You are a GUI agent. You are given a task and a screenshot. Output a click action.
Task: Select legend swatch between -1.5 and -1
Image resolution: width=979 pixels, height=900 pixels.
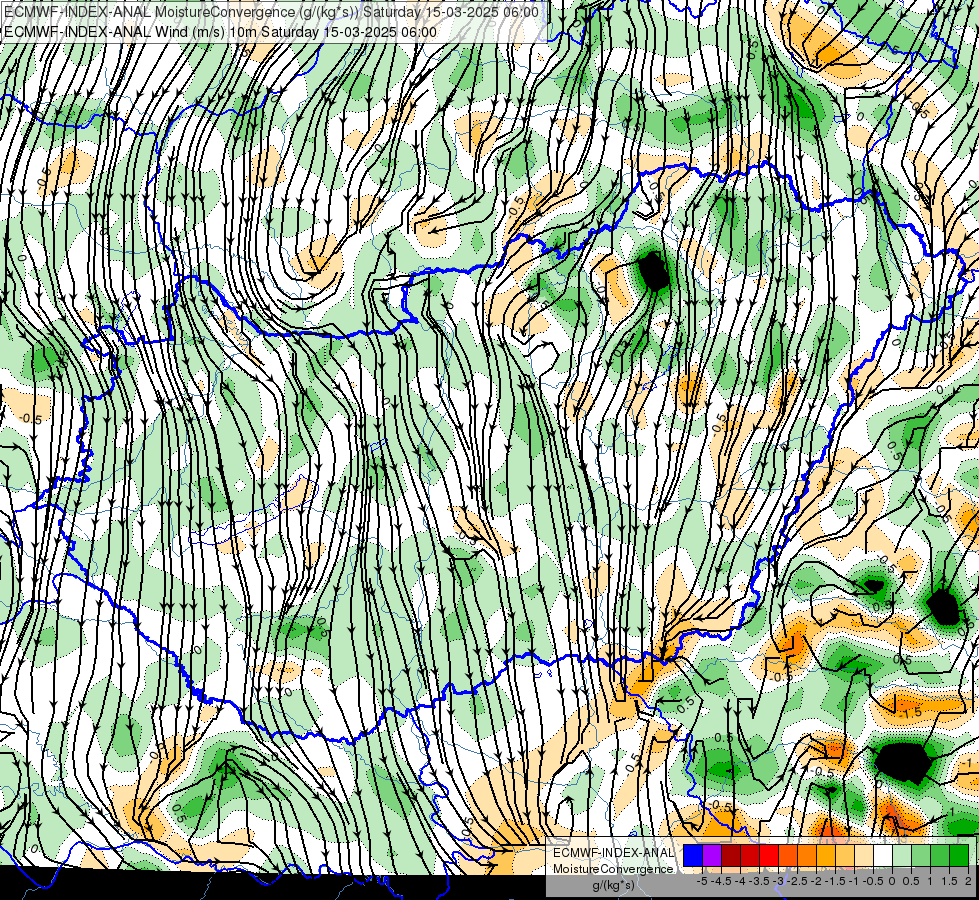tap(845, 855)
